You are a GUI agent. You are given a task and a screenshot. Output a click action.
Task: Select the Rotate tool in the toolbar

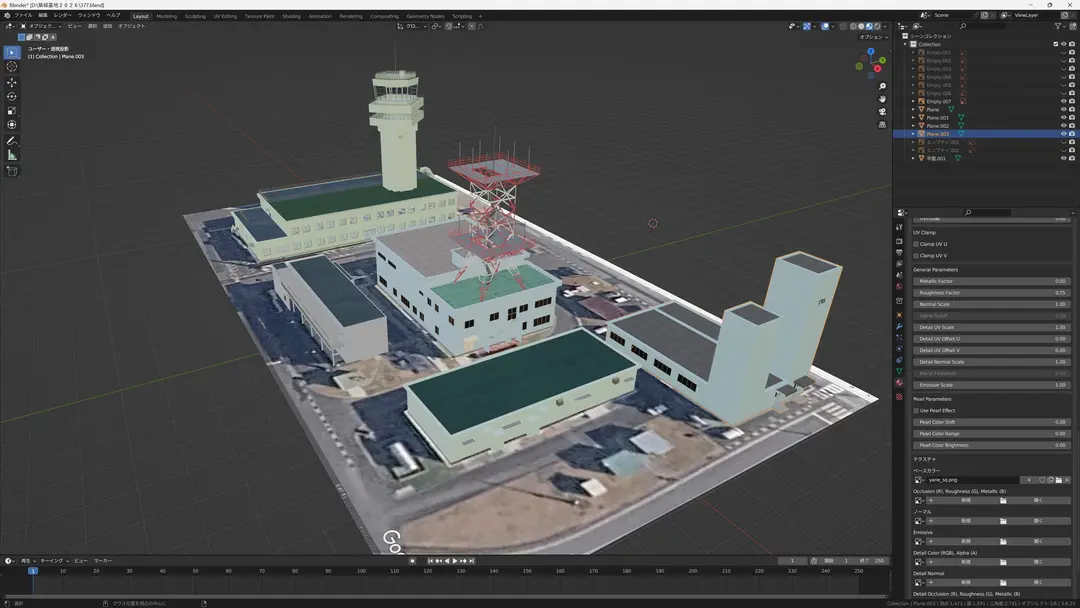pyautogui.click(x=12, y=96)
